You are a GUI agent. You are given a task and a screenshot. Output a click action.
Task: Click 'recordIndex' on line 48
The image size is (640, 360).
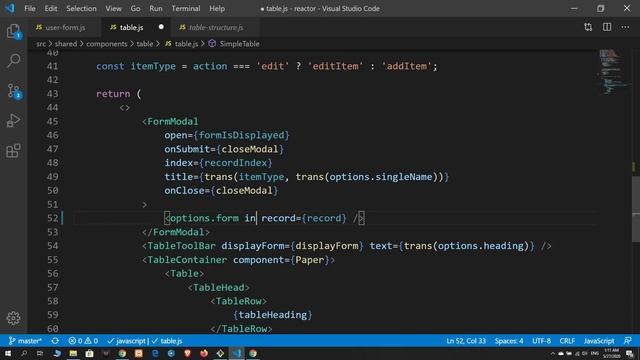(236, 163)
